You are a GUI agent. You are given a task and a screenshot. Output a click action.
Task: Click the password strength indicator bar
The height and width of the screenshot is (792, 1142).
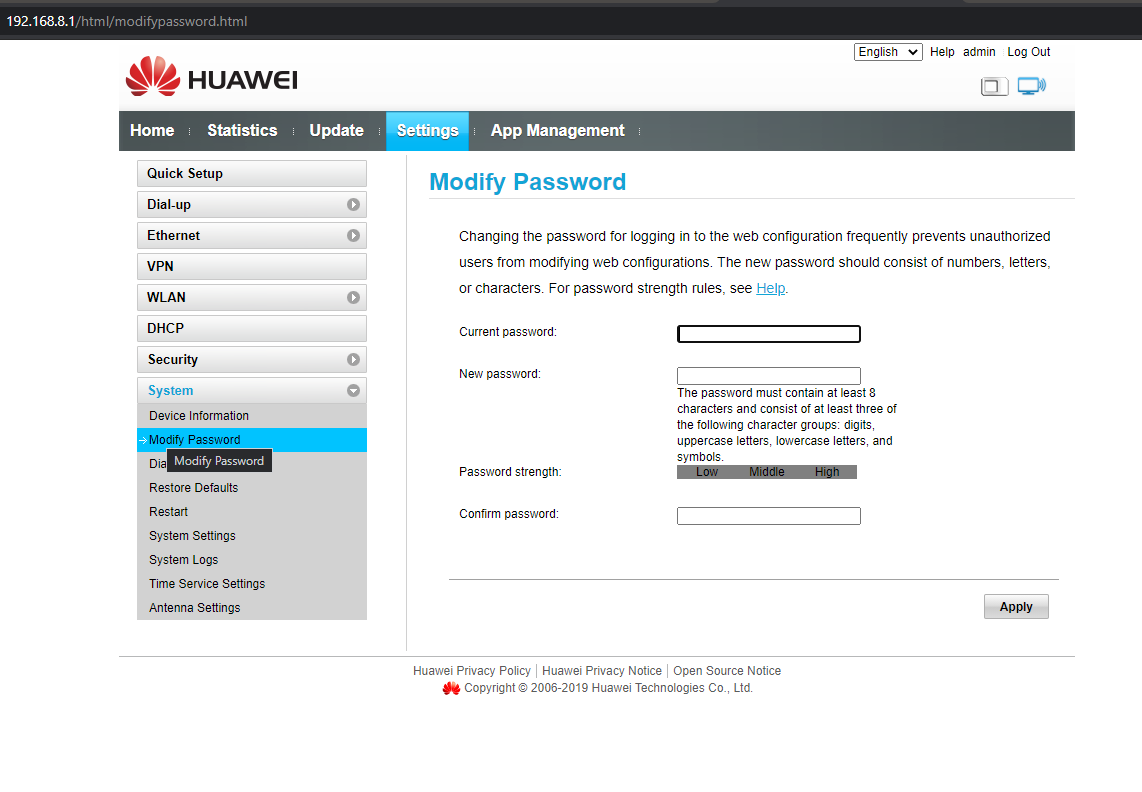(766, 472)
